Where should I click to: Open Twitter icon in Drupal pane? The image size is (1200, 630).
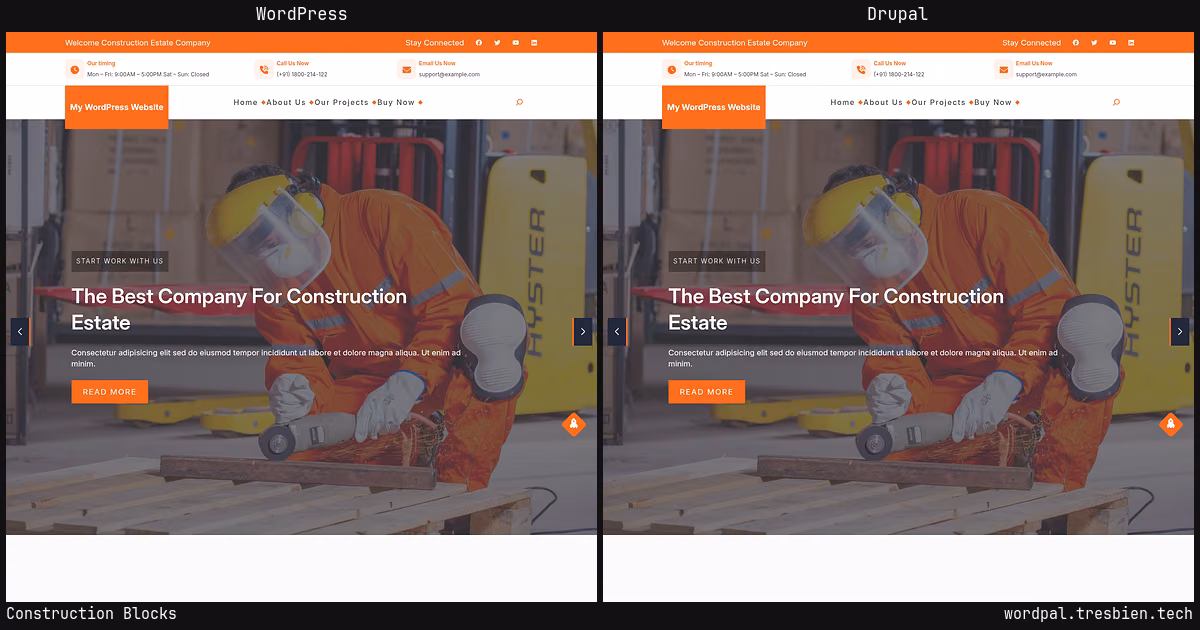point(1094,43)
